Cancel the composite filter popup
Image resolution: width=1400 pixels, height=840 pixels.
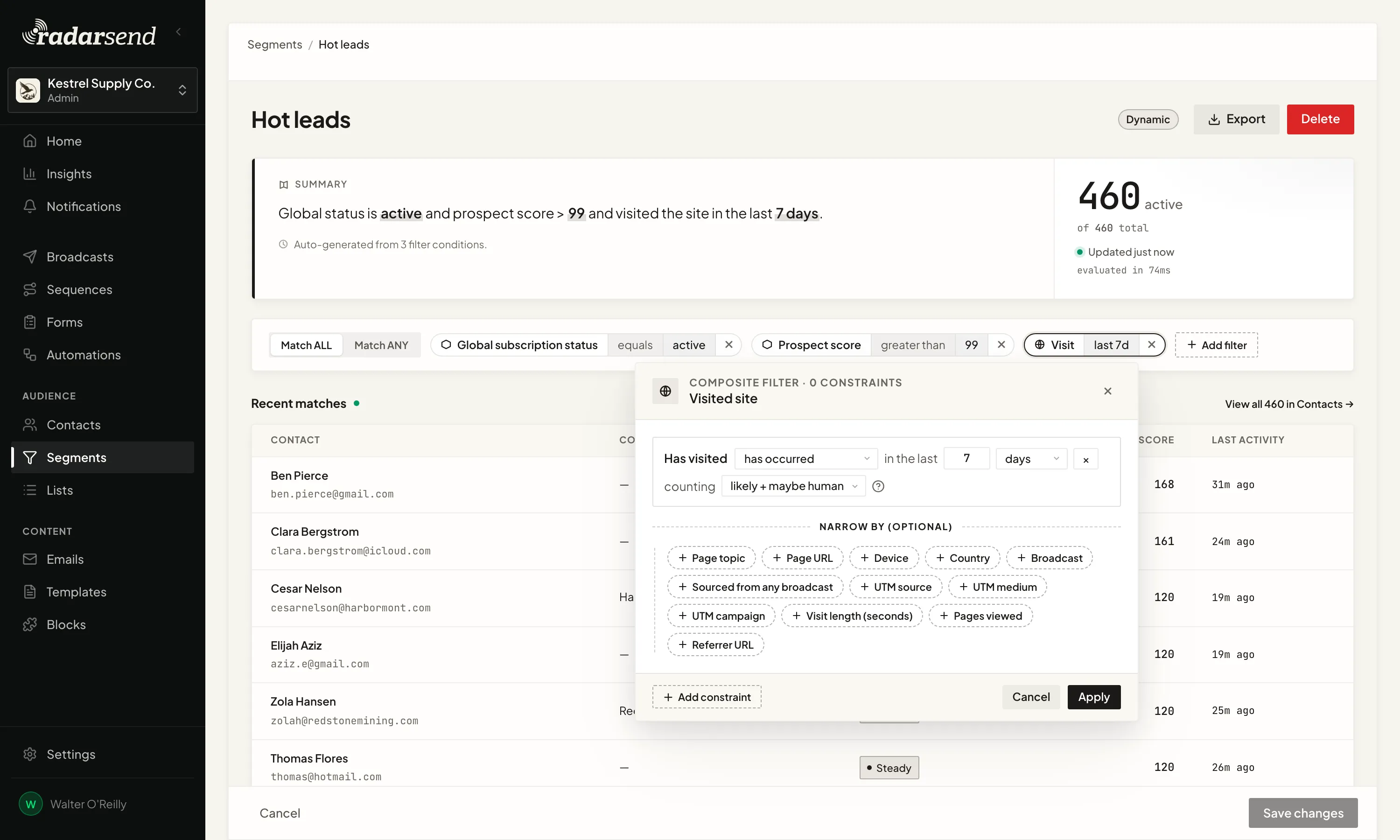tap(1030, 697)
